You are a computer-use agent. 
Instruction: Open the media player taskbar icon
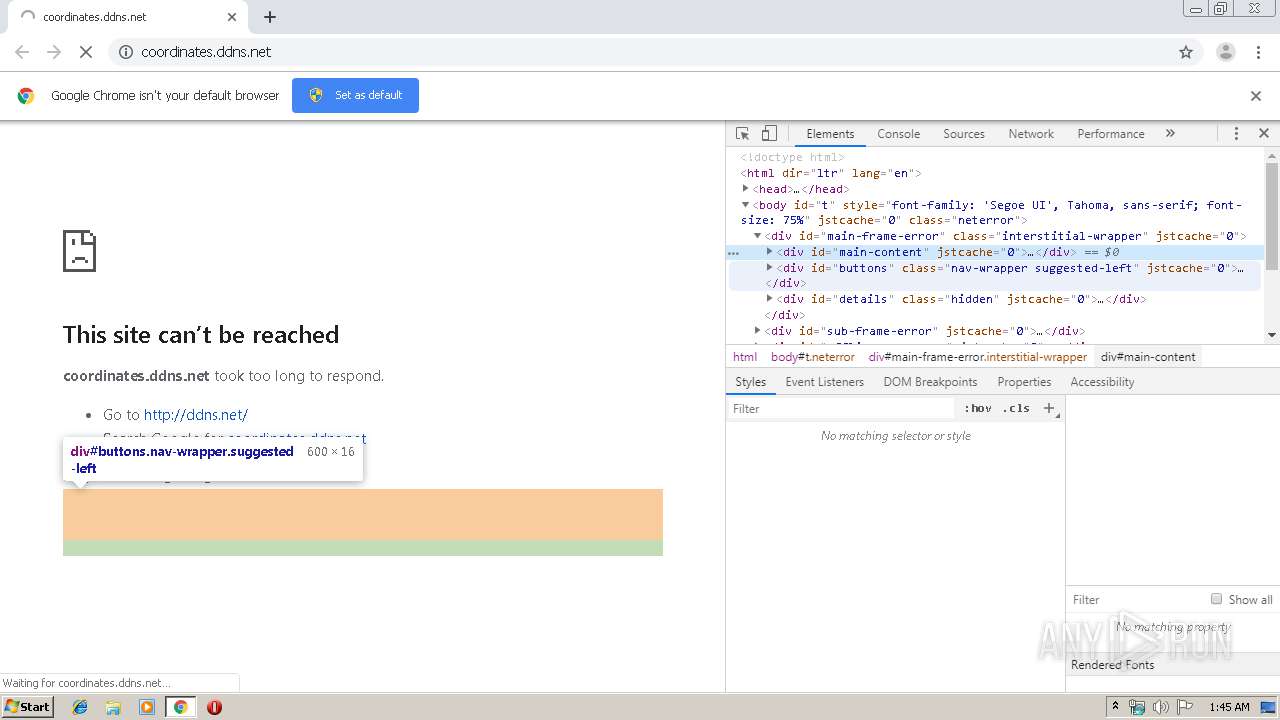pos(147,707)
